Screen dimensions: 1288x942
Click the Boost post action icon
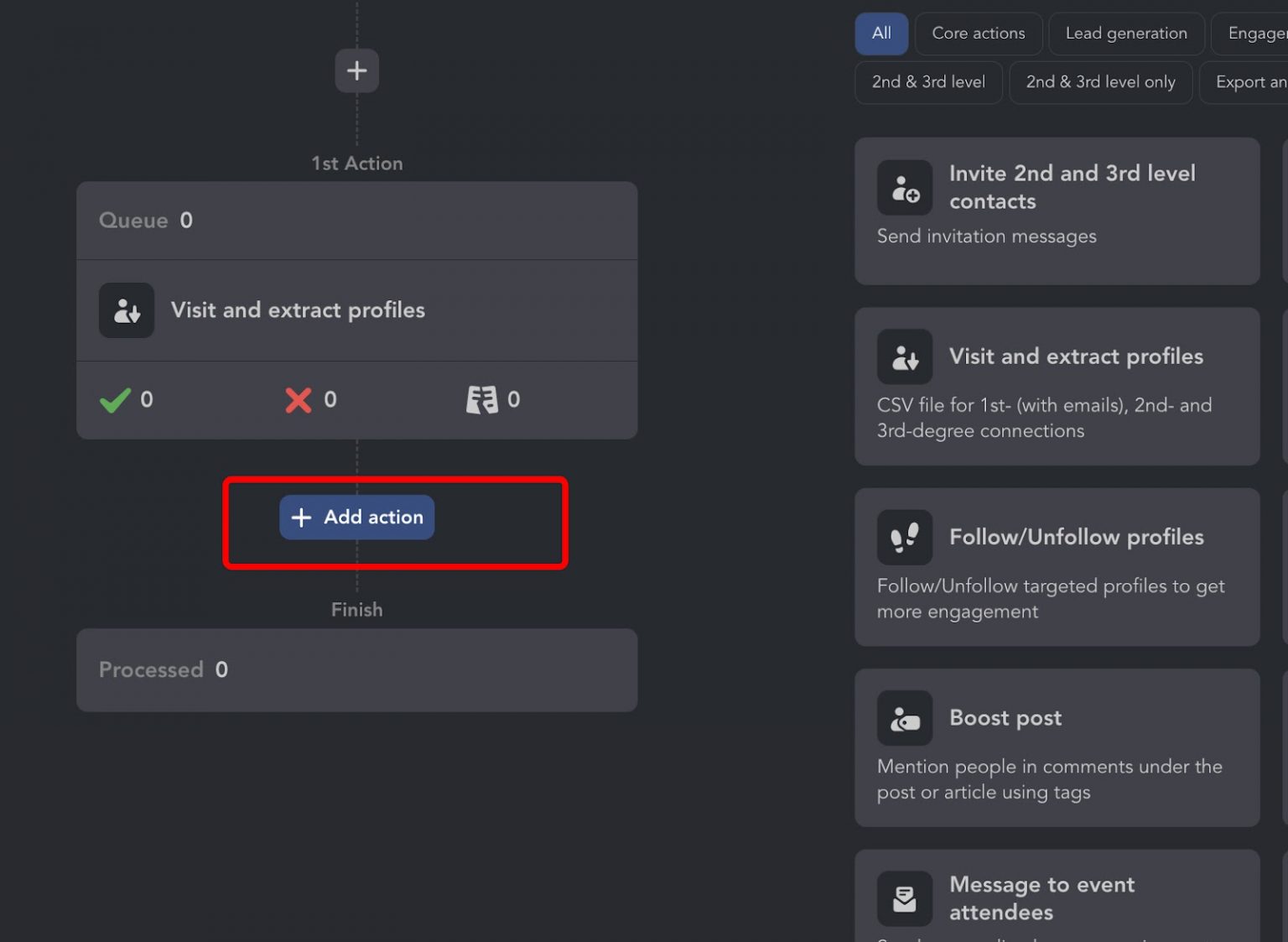[x=904, y=718]
